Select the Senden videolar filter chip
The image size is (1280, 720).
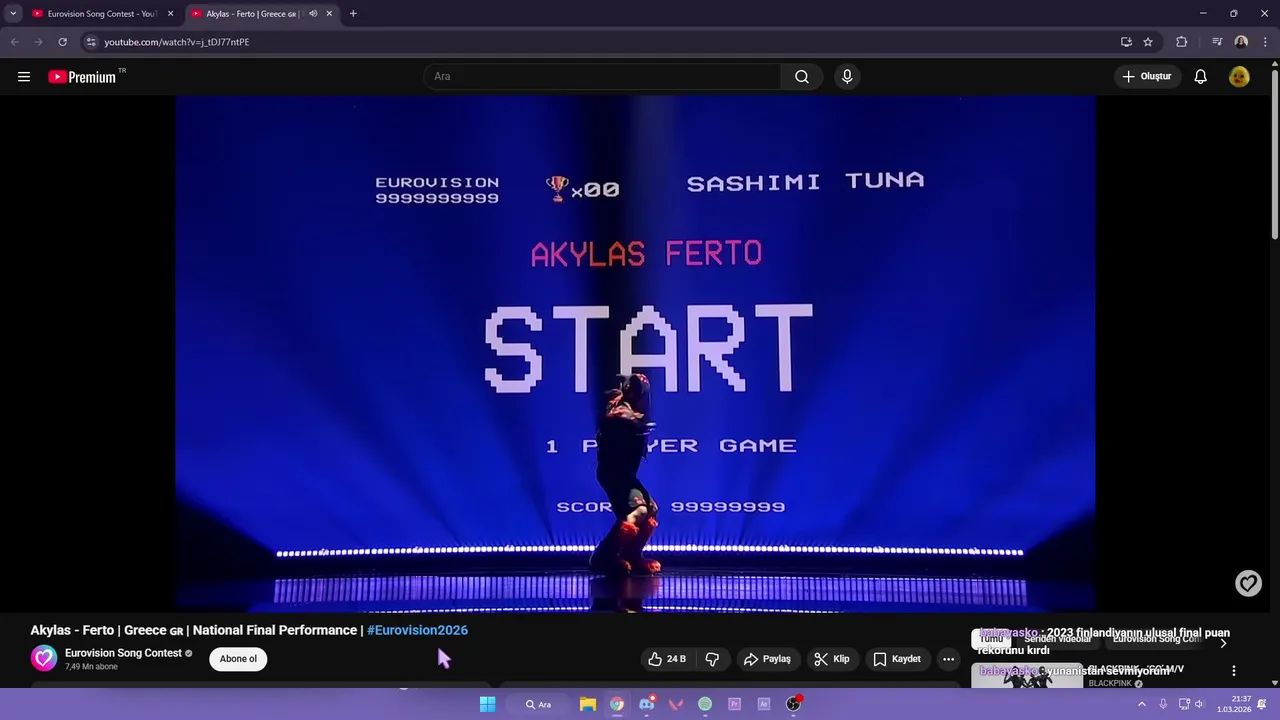click(x=1057, y=639)
